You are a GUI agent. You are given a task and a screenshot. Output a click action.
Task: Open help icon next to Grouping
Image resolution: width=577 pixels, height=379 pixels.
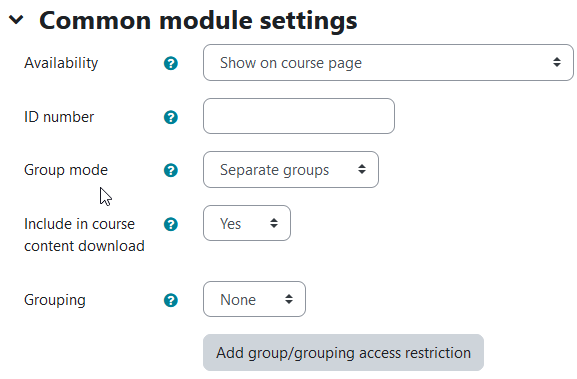(171, 300)
